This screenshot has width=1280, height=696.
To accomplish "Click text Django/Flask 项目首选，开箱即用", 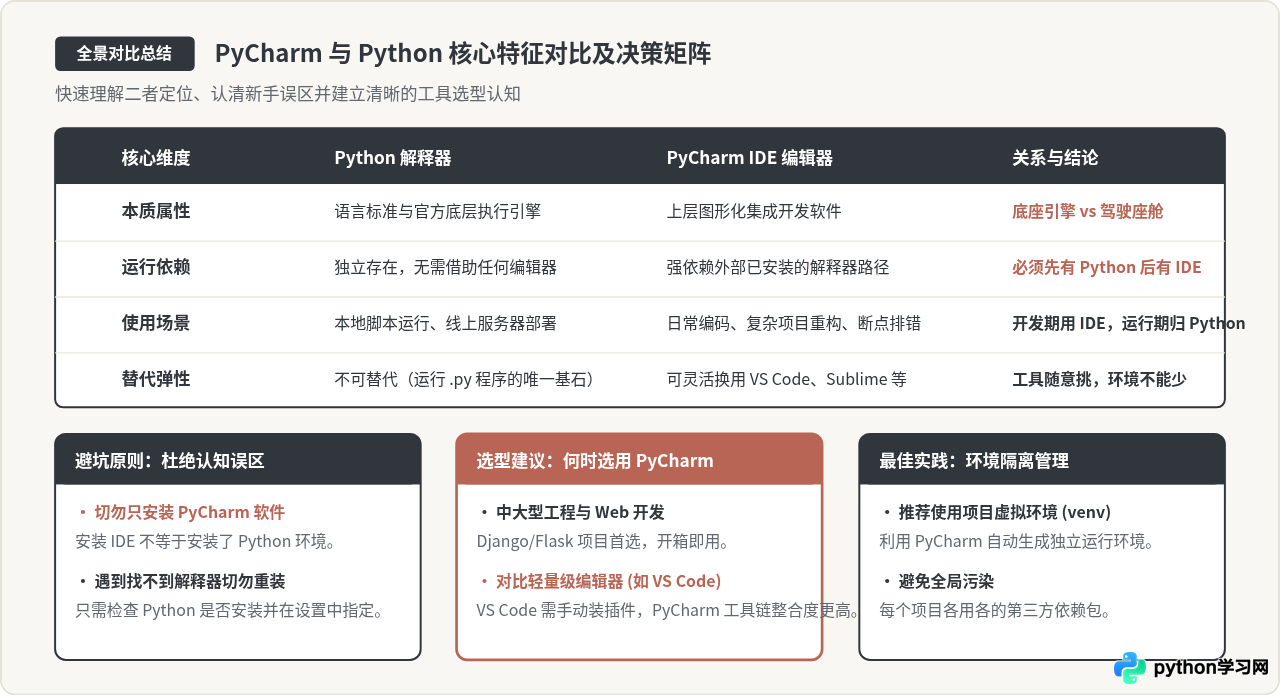I will coord(602,542).
